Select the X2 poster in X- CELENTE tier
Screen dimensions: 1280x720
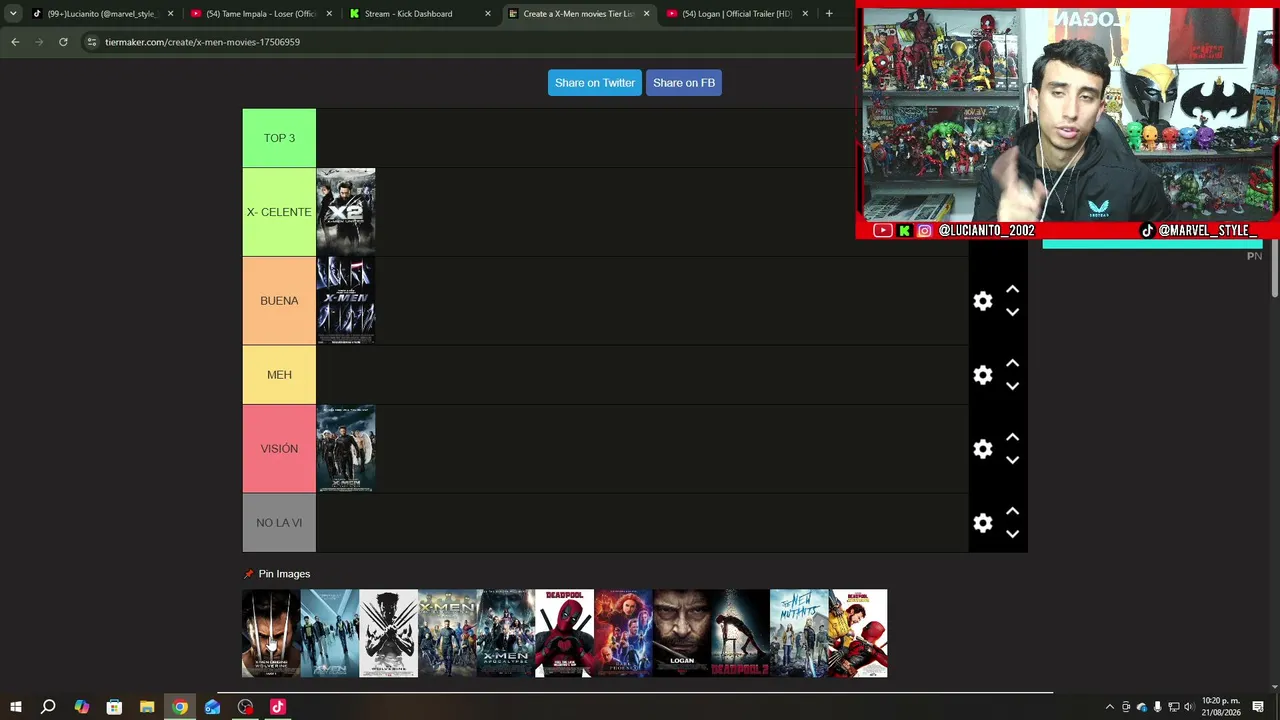click(x=346, y=212)
